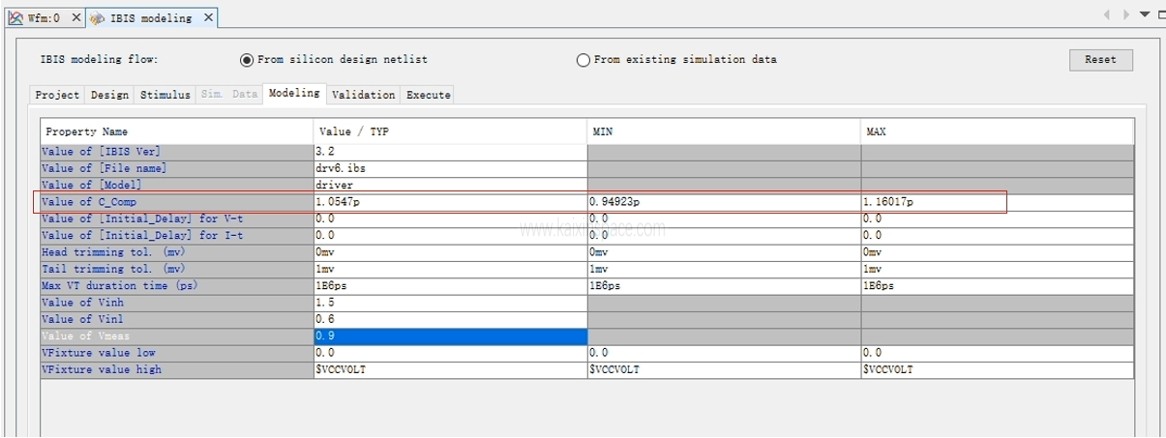Click the right tab scroll arrow
Image resolution: width=1166 pixels, height=438 pixels.
tap(1126, 15)
